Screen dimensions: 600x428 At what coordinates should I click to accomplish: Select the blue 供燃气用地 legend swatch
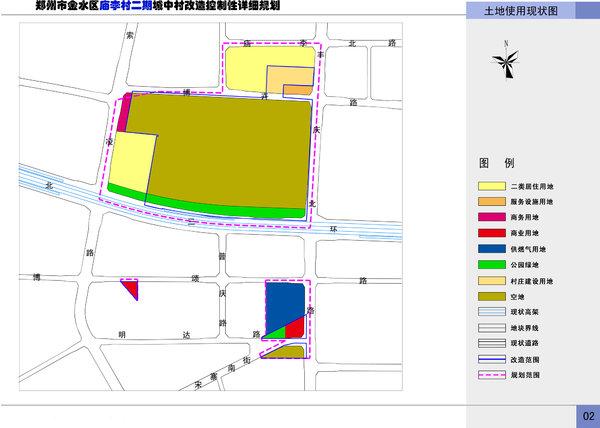click(492, 248)
